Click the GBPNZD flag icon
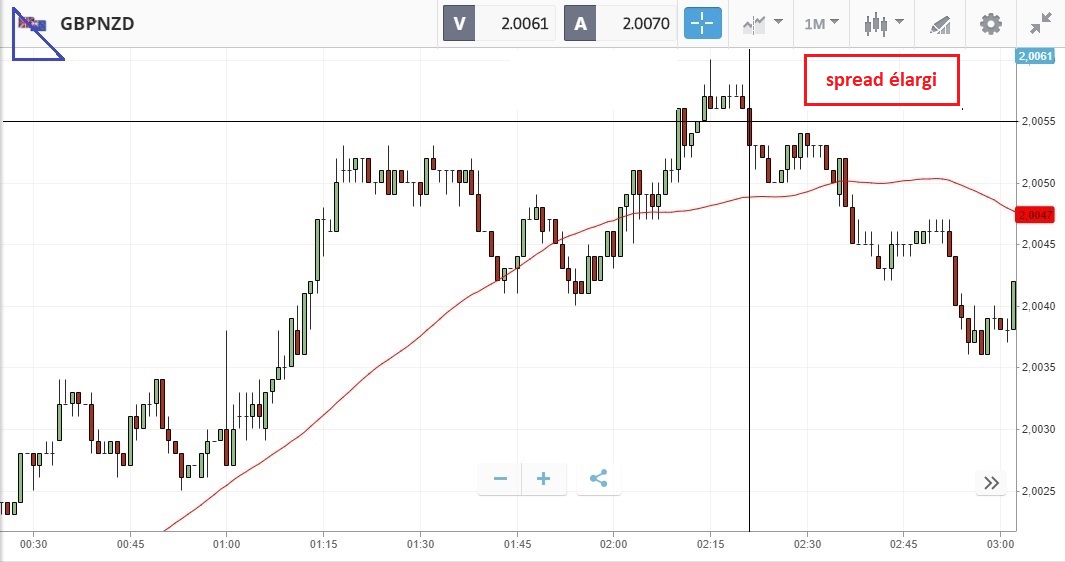1065x562 pixels. (x=32, y=24)
